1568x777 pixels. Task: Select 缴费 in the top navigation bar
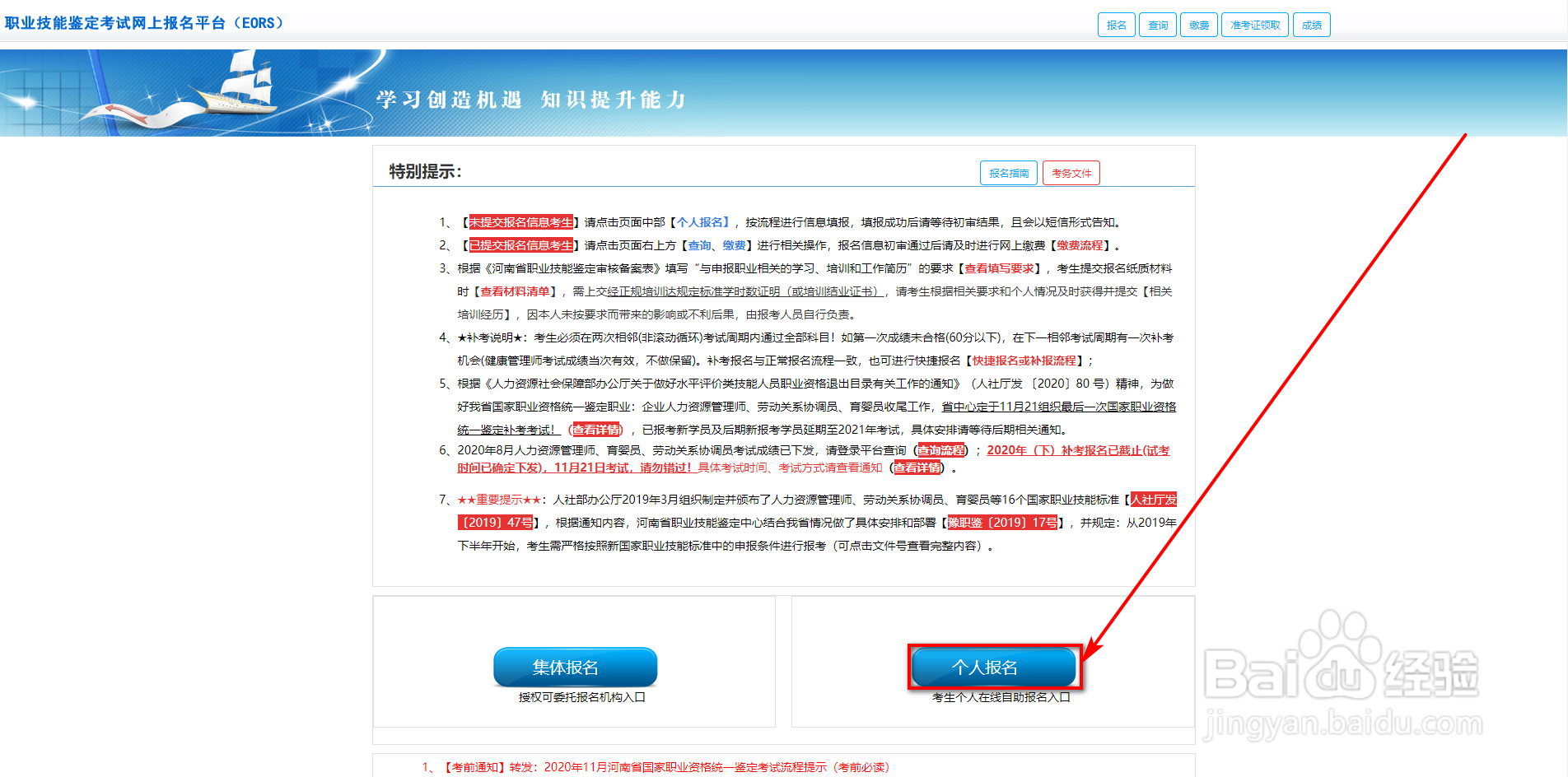coord(1198,24)
